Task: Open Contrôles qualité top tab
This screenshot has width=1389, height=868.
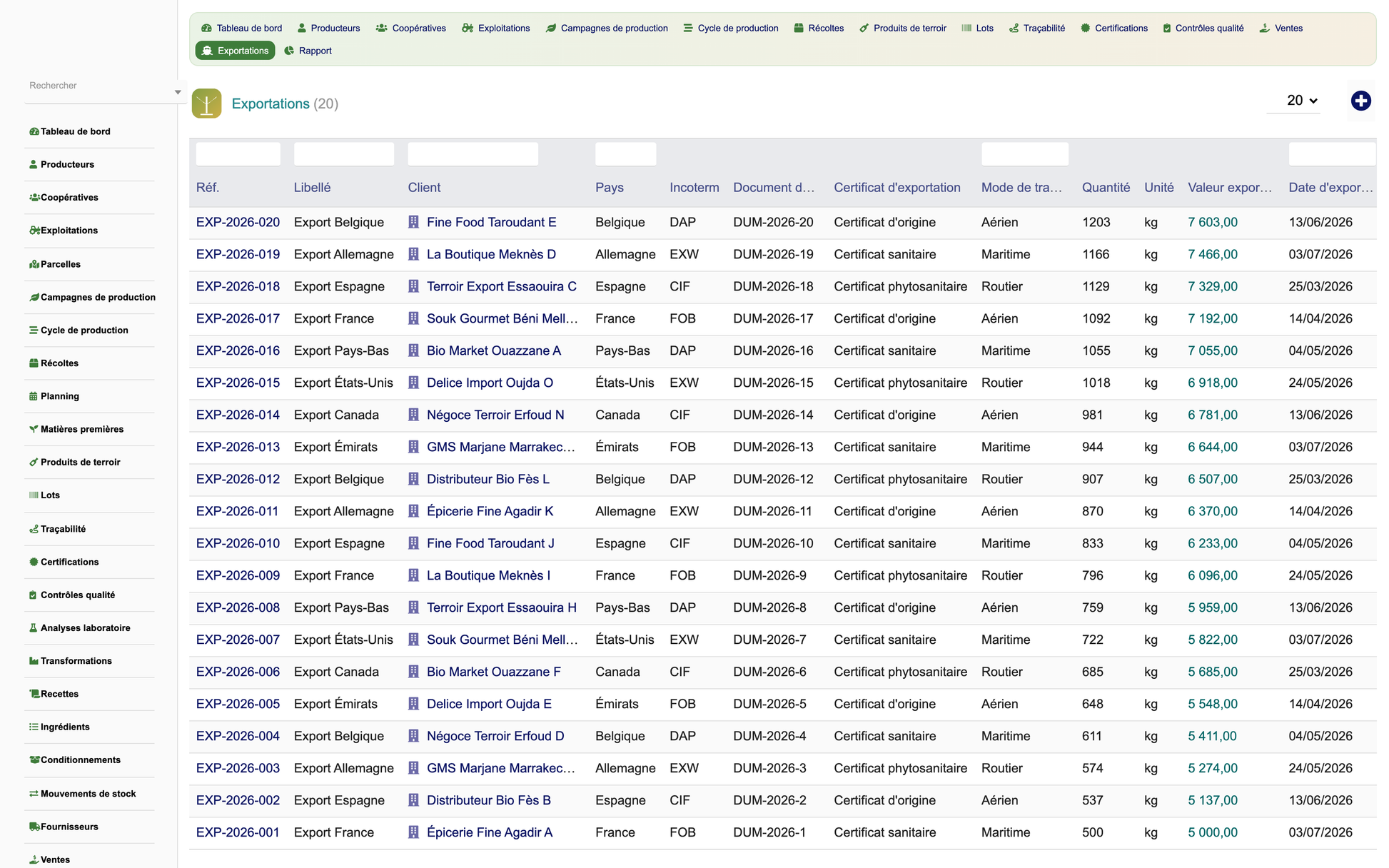Action: pos(1203,28)
